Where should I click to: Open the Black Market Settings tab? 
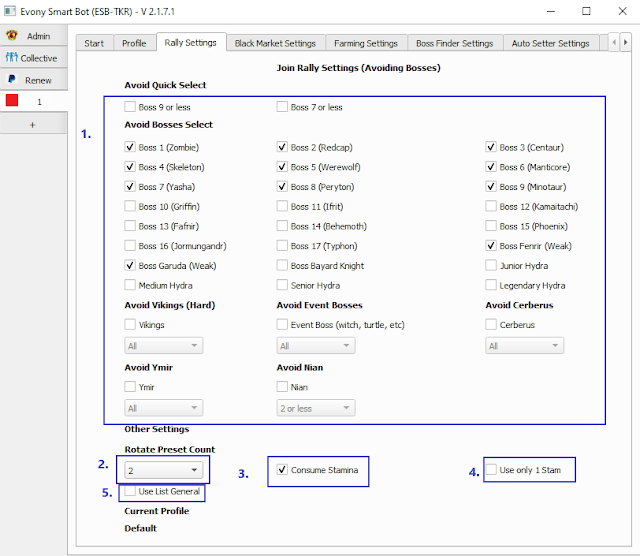tap(275, 43)
